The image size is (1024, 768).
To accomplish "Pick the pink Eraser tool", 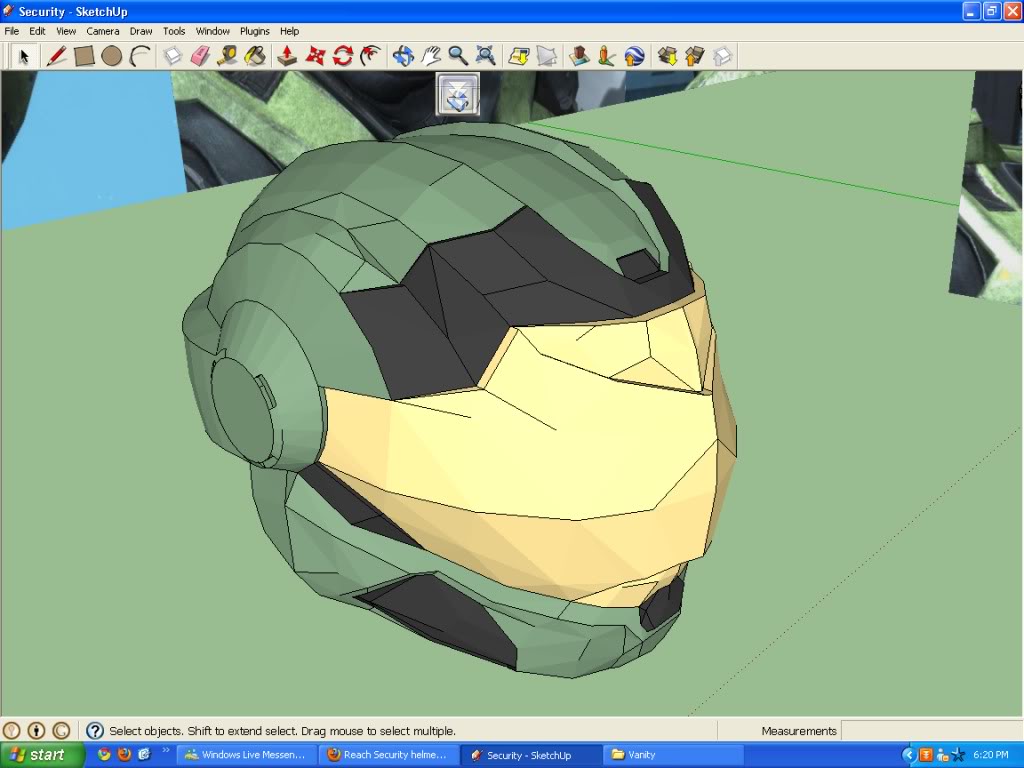I will 200,56.
